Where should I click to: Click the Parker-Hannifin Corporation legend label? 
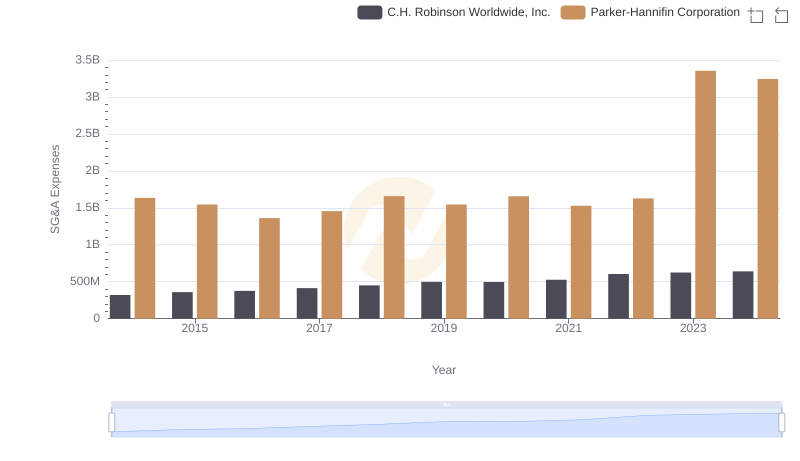click(x=665, y=12)
